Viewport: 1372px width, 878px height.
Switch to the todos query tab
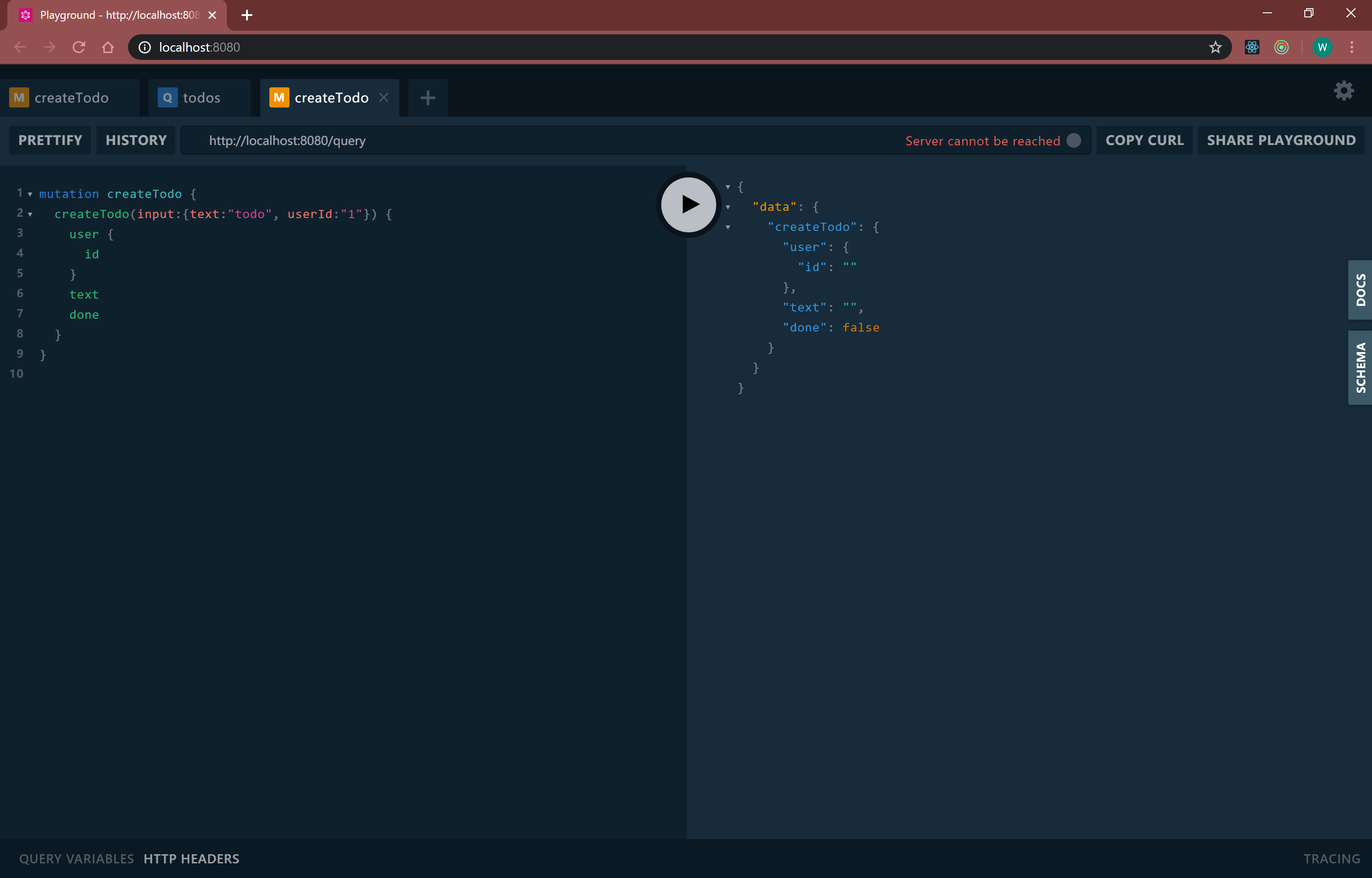[x=200, y=98]
